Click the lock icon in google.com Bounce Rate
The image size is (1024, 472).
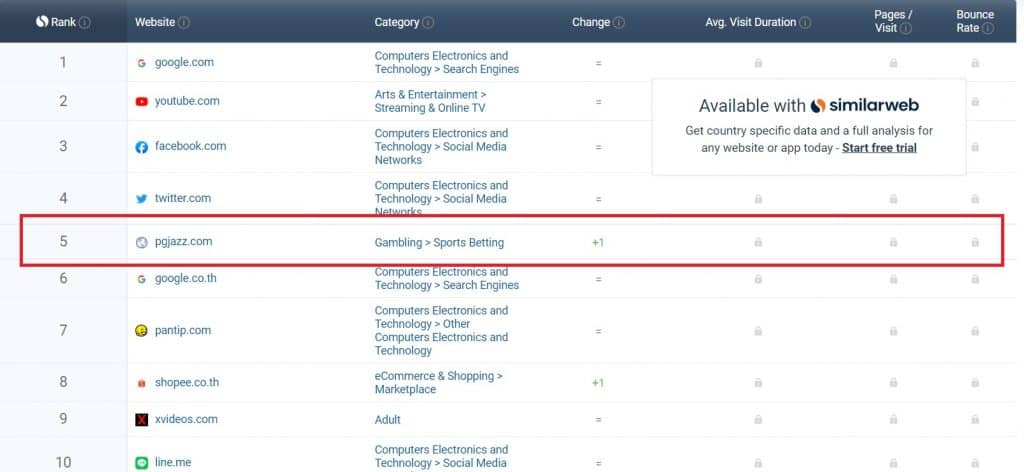click(975, 63)
